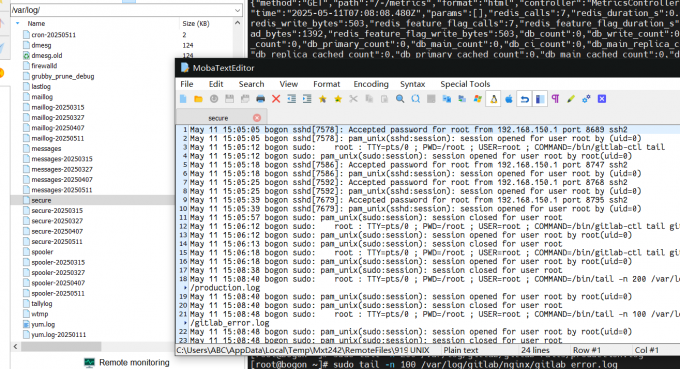Screen dimensions: 680x369
Task: Click the Copy icon in the toolbar
Action: (369, 99)
